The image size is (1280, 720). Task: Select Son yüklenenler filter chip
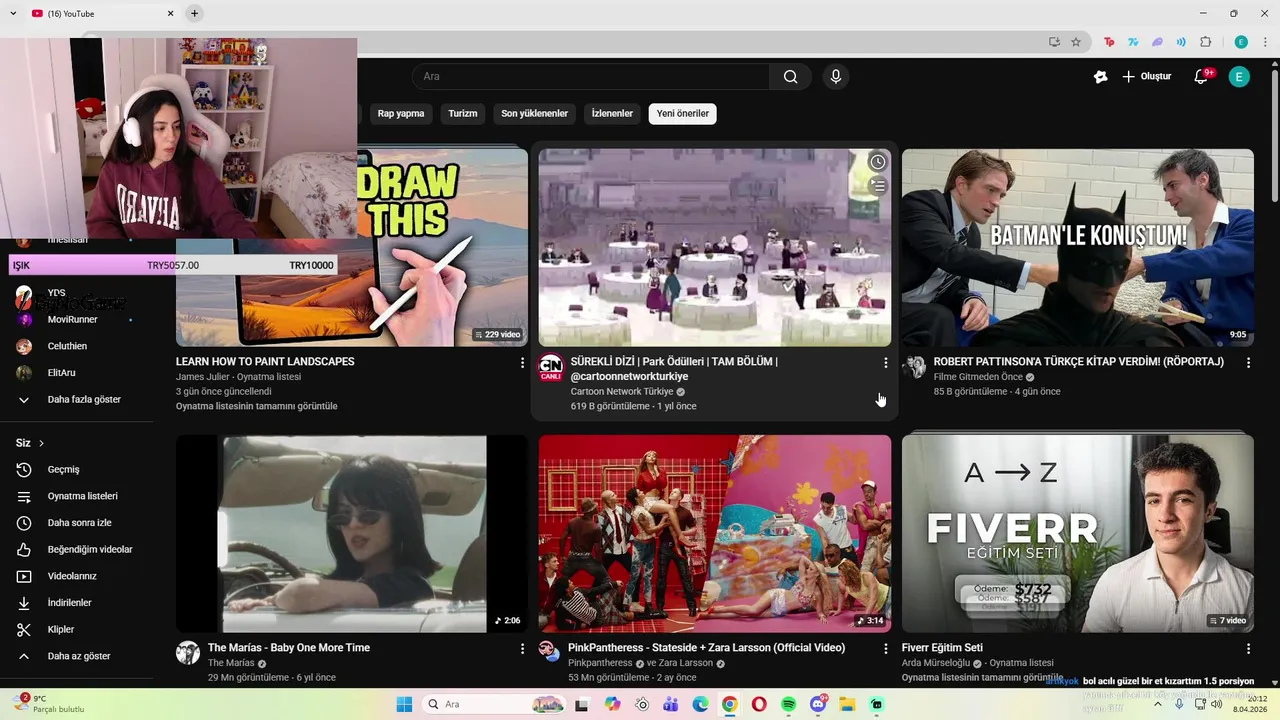[534, 114]
